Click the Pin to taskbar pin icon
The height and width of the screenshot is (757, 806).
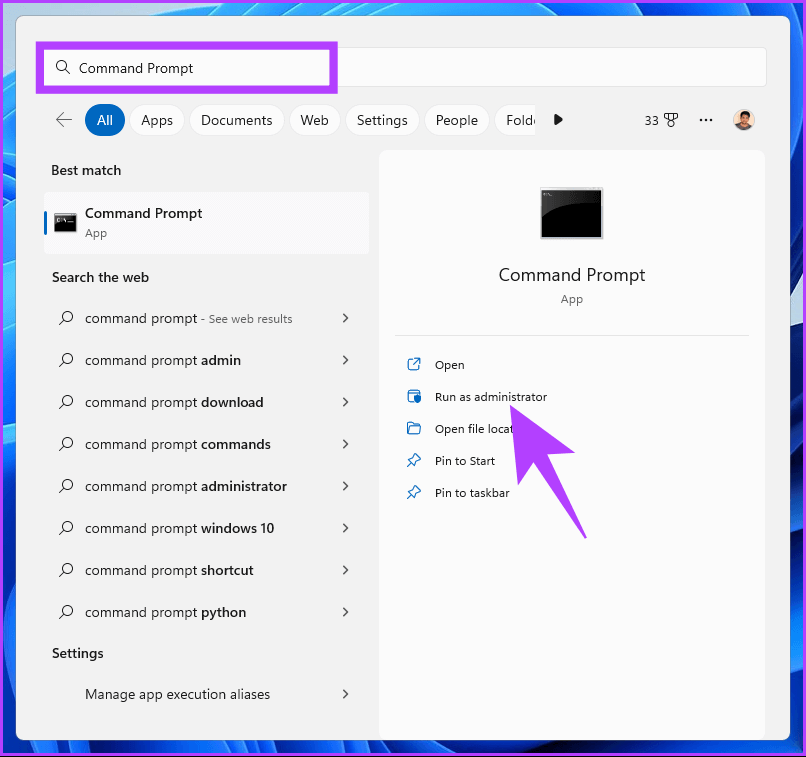click(414, 492)
